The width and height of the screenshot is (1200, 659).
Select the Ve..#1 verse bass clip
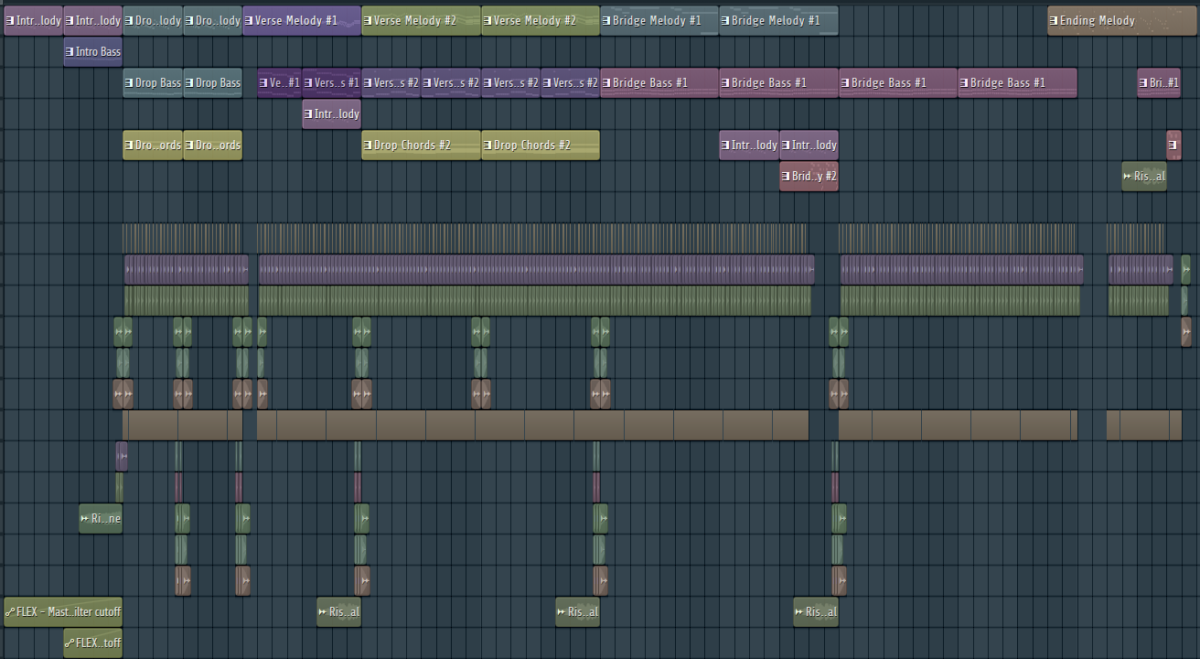[x=279, y=83]
